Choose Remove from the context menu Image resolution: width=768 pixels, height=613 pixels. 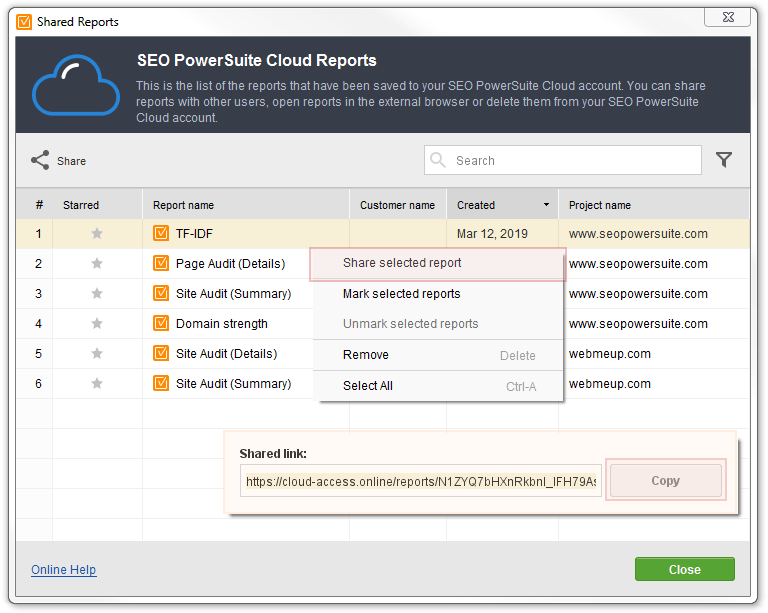click(437, 355)
